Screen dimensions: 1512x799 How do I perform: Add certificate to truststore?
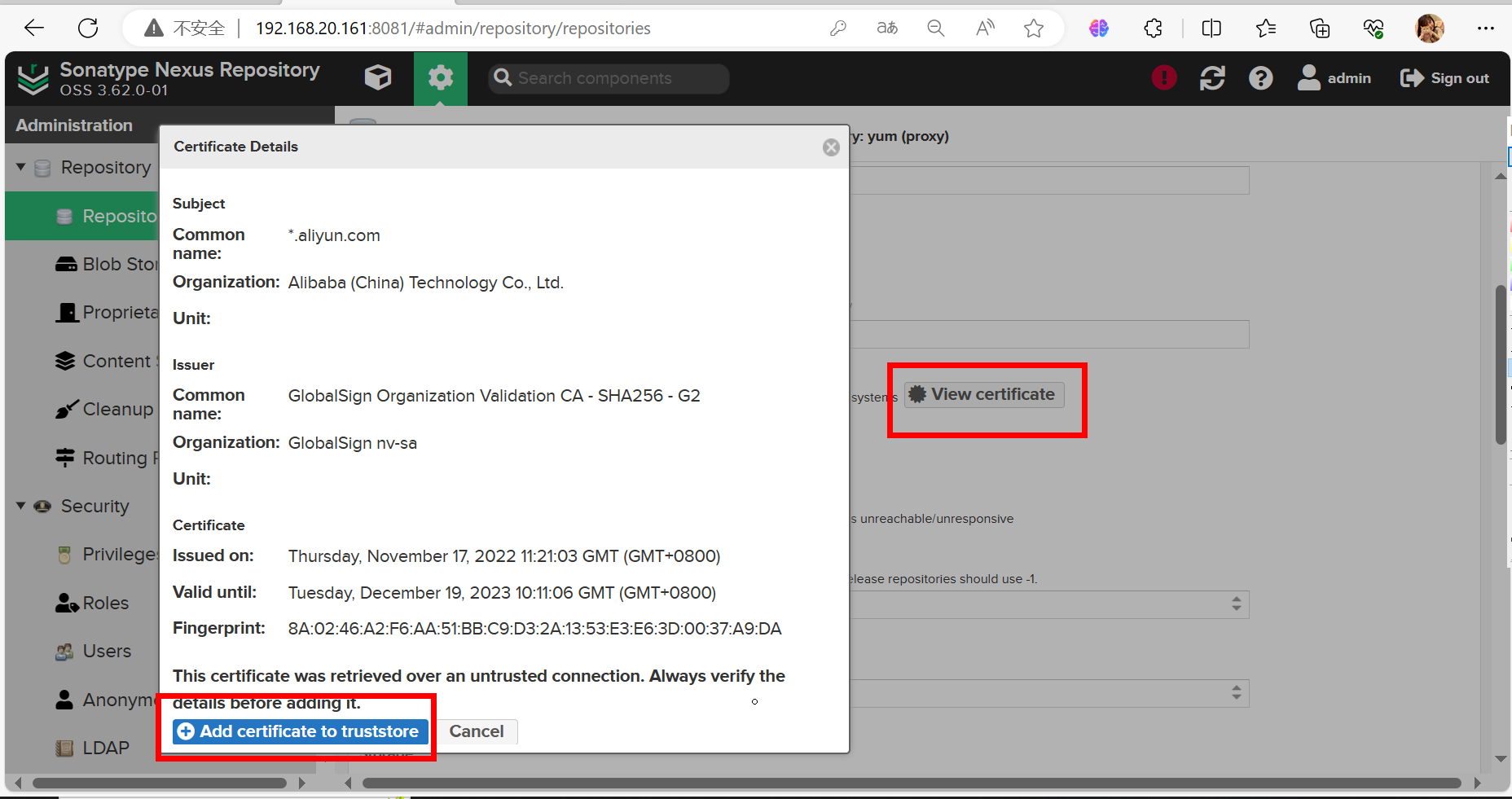point(301,731)
